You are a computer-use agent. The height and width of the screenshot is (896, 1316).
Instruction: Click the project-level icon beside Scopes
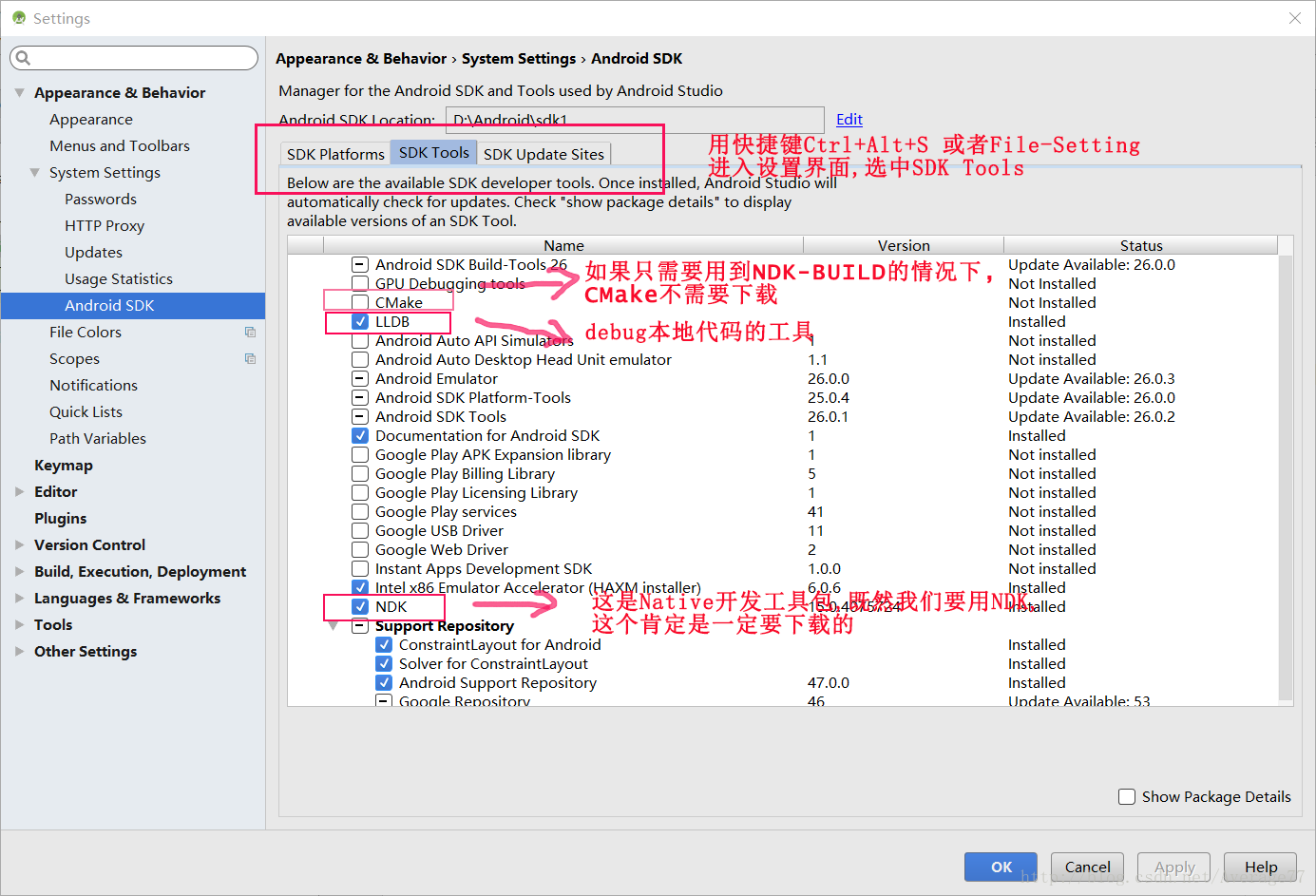click(x=250, y=358)
